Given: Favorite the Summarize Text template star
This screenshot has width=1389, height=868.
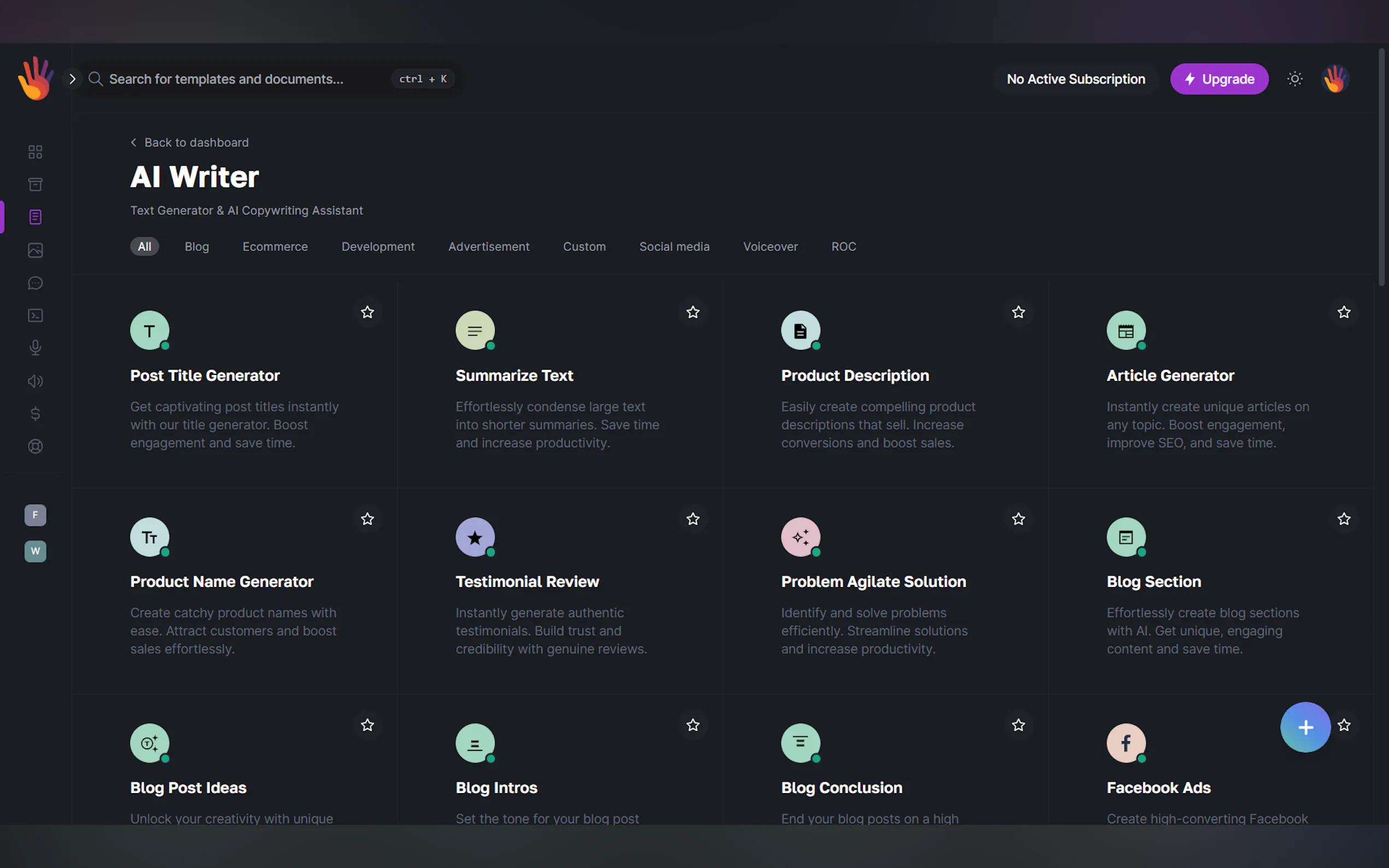Looking at the screenshot, I should (693, 312).
